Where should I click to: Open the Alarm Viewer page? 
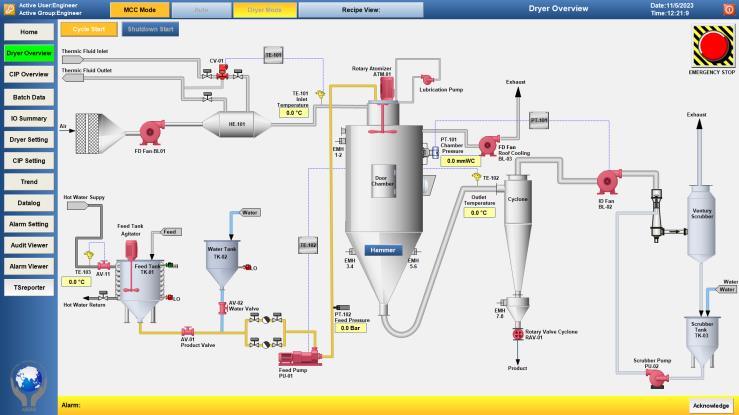pos(29,266)
